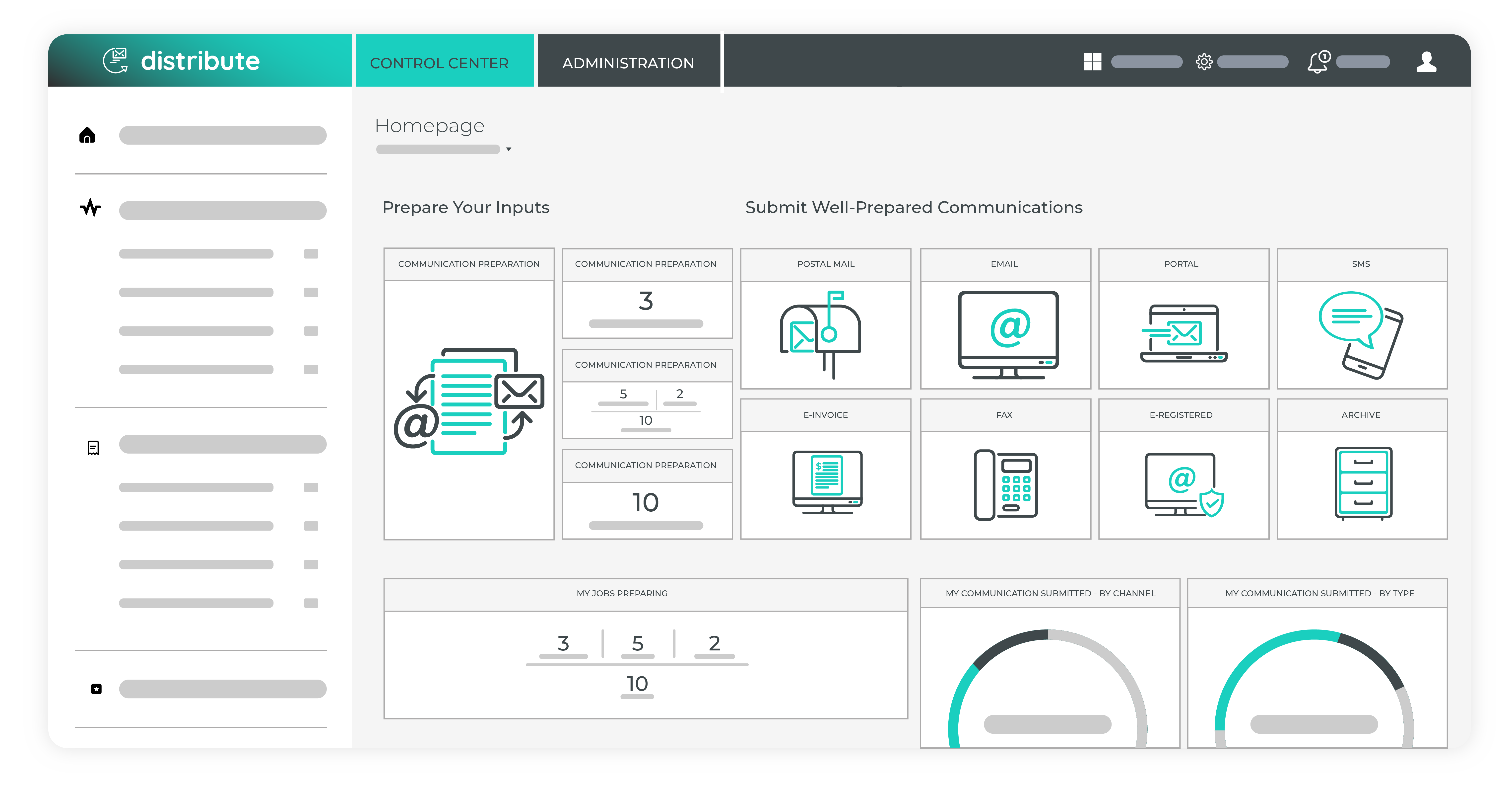Open the large Communication Preparation documents icon
Image resolution: width=1512 pixels, height=788 pixels.
coord(469,402)
